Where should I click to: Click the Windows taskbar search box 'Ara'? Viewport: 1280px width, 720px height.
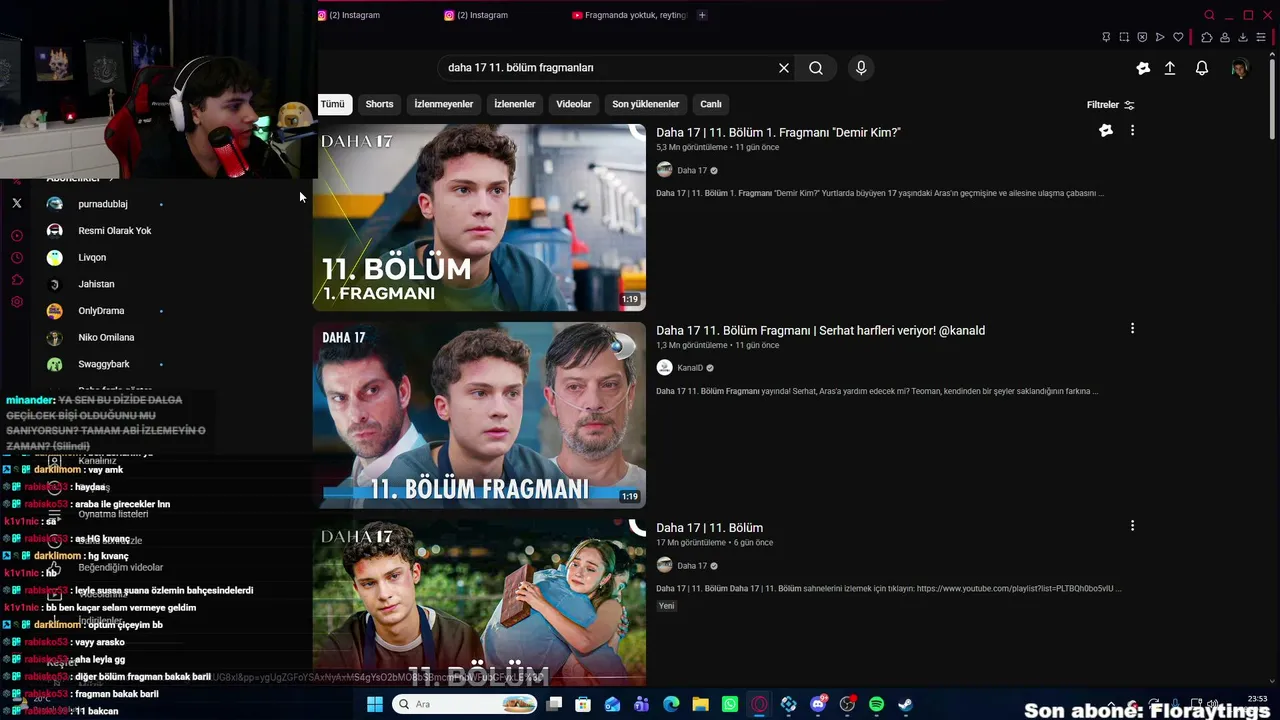465,704
